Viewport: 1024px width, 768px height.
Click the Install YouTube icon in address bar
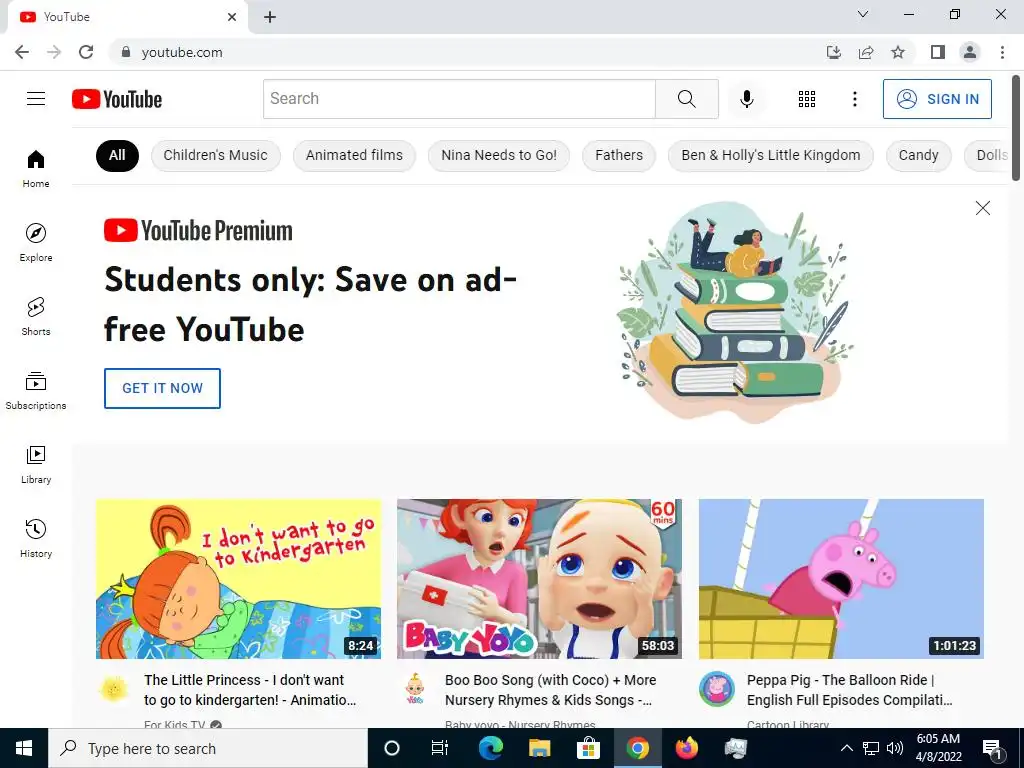[834, 52]
